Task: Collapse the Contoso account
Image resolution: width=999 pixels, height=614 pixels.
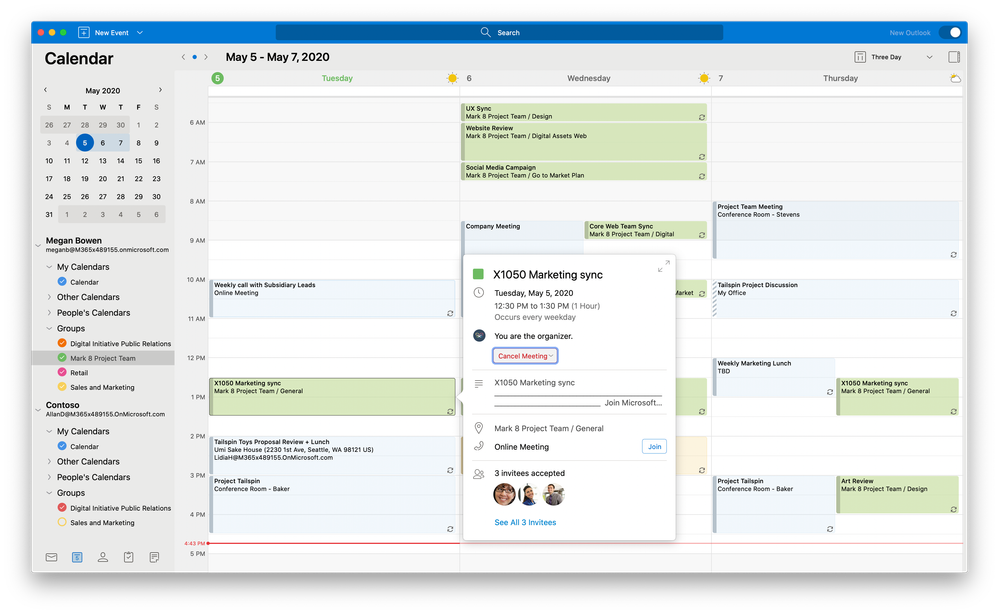Action: pos(38,410)
